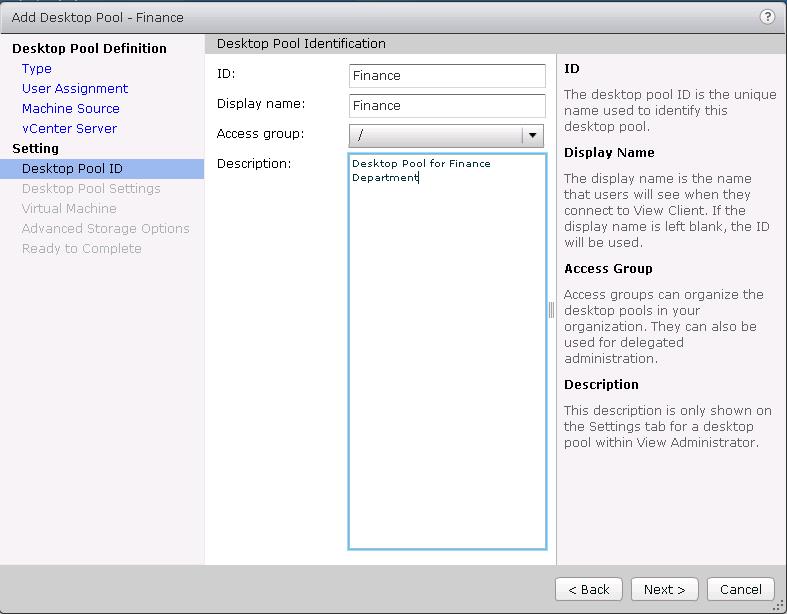787x614 pixels.
Task: Open the help question mark icon
Action: pos(767,17)
